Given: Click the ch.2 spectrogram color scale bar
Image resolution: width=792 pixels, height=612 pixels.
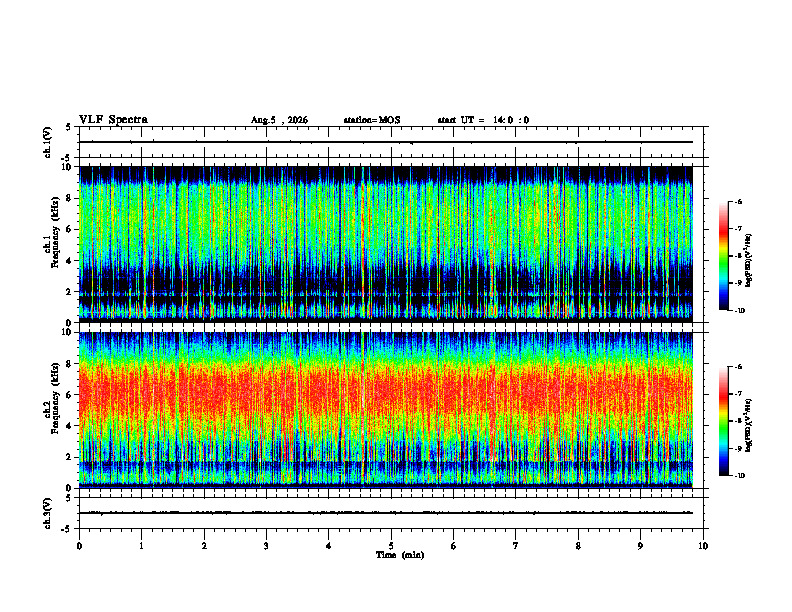Looking at the screenshot, I should pos(724,421).
